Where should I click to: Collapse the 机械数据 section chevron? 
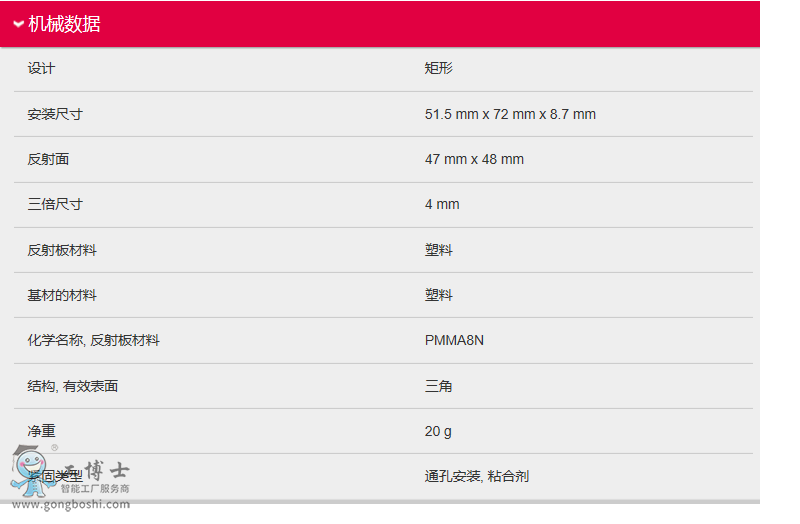pos(18,25)
